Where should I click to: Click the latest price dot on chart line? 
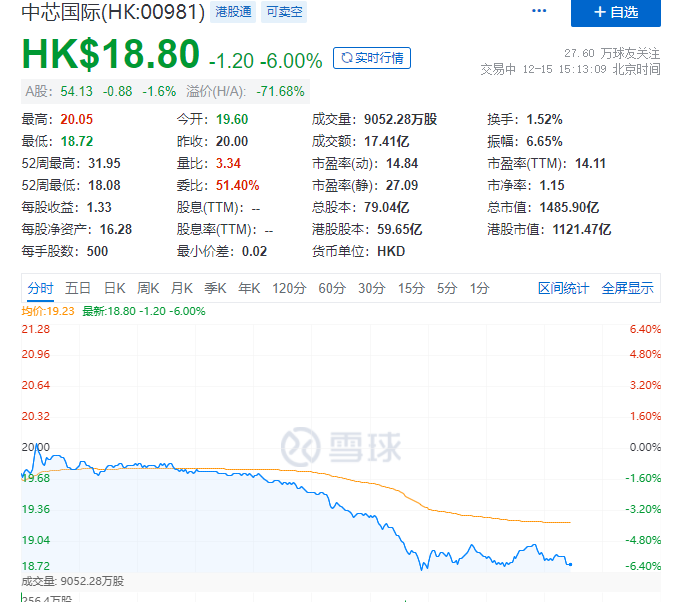click(570, 564)
